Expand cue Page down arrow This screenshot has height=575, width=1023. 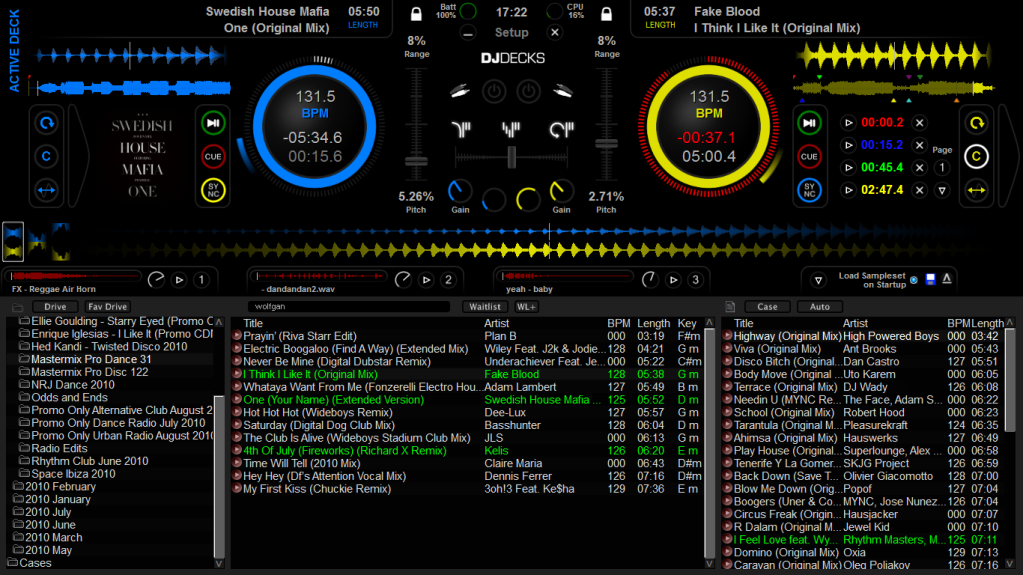coord(942,191)
